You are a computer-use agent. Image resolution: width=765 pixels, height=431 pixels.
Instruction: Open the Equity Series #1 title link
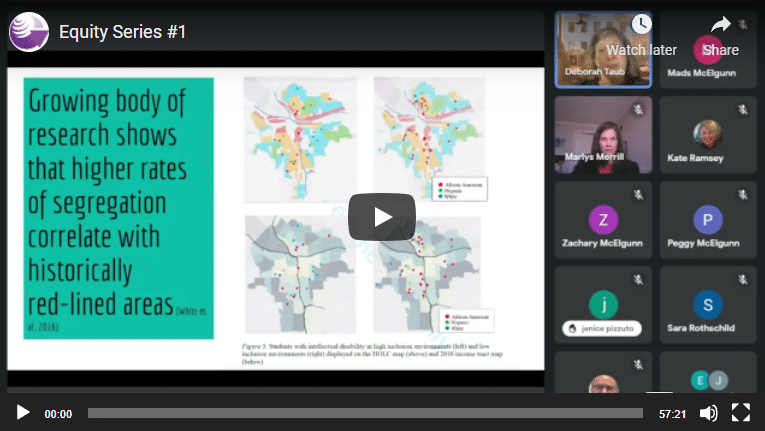point(122,32)
